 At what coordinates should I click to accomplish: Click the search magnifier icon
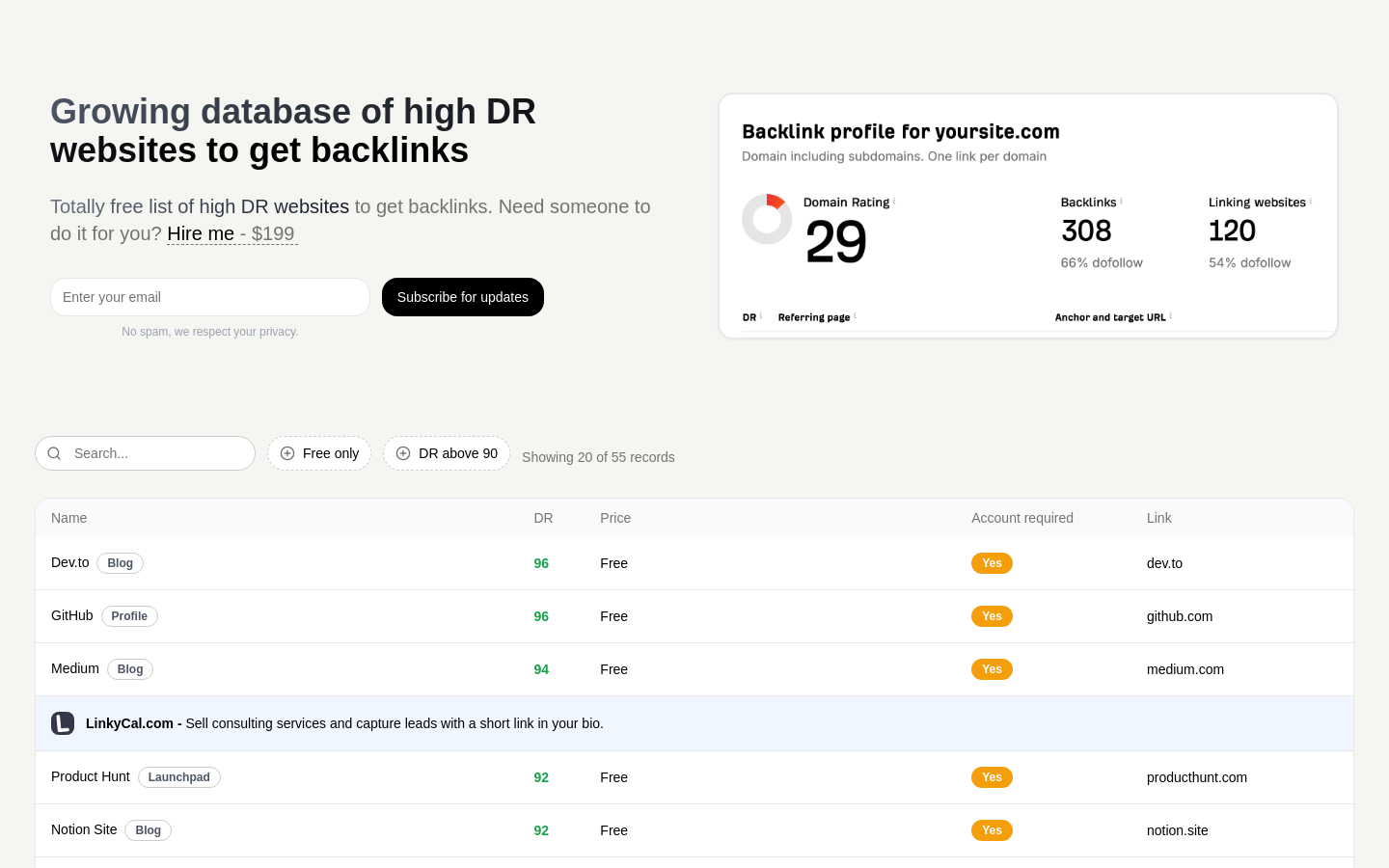point(55,453)
